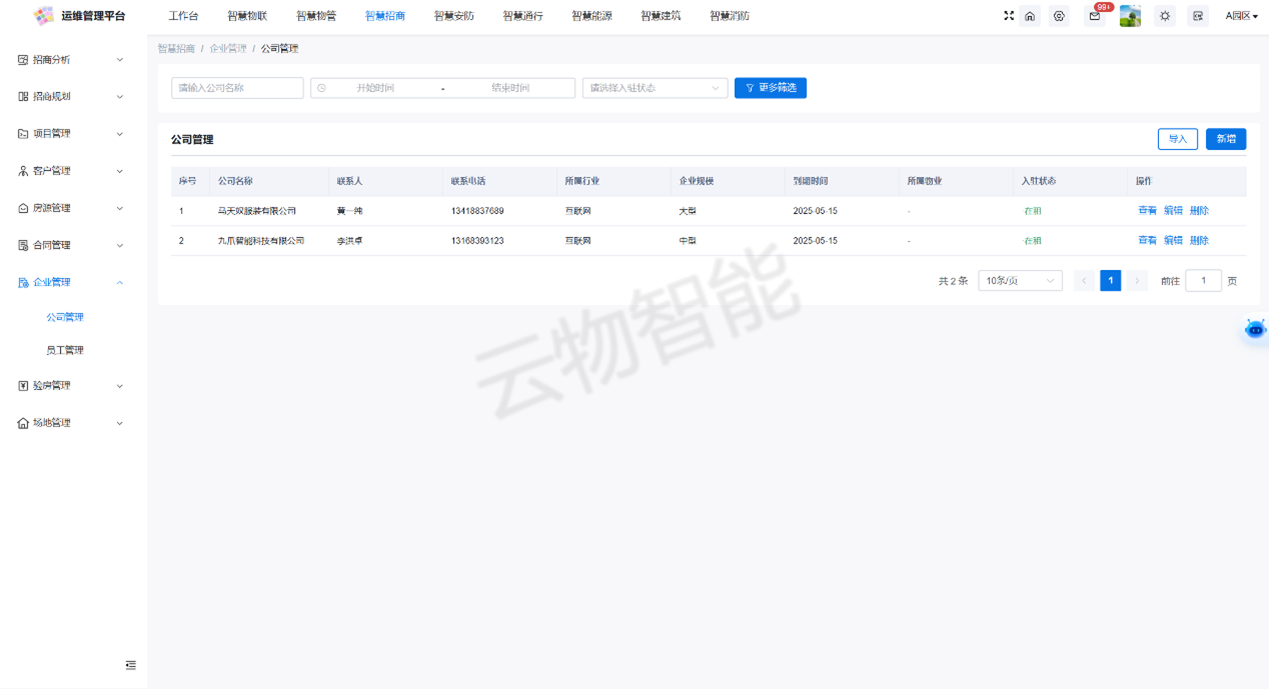This screenshot has height=689, width=1269.
Task: Click the platform logo icon
Action: point(44,16)
